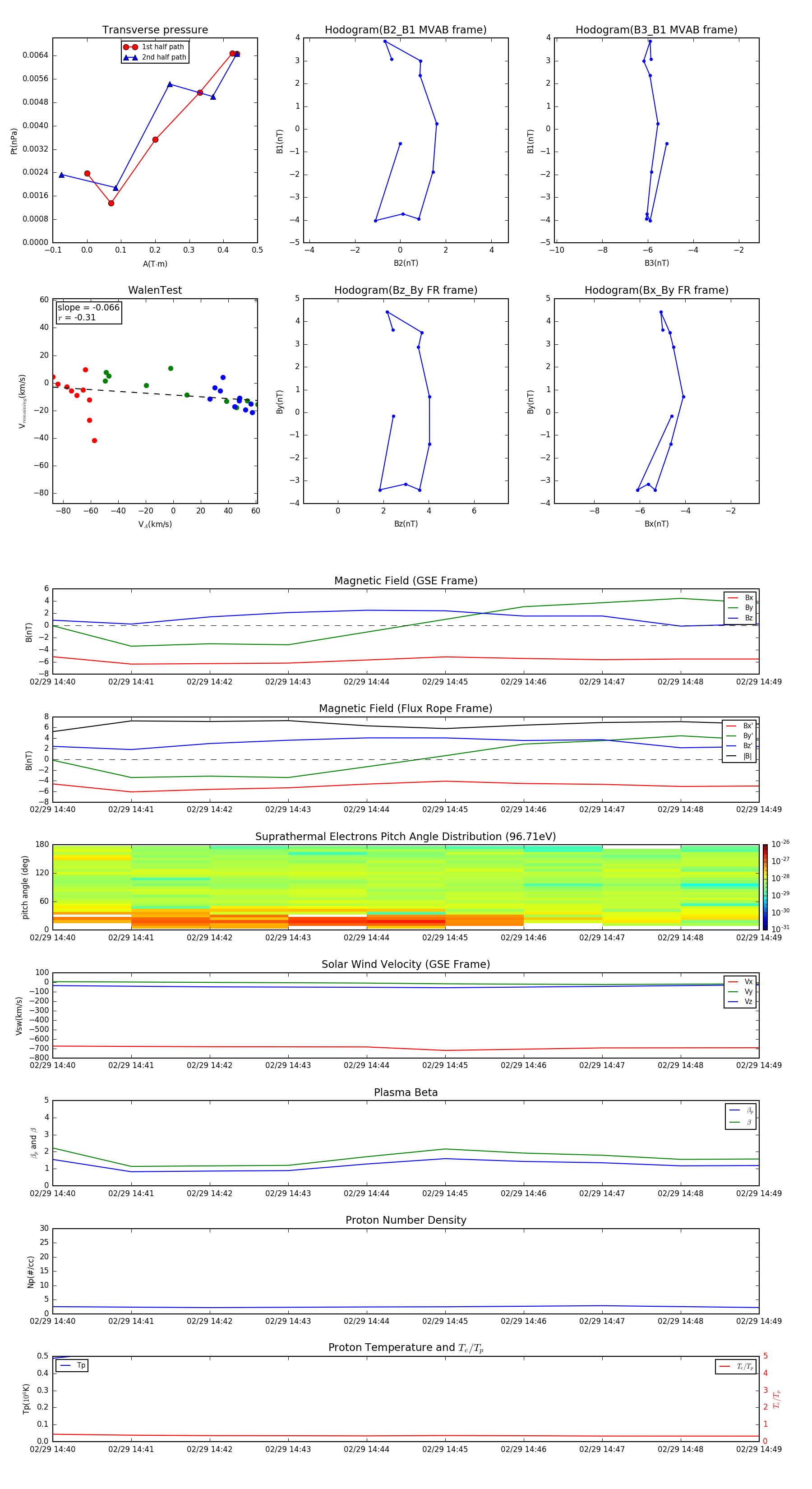Click 'Bz(nT)' axis label in hodogram
The height and width of the screenshot is (1489, 812).
point(406,524)
